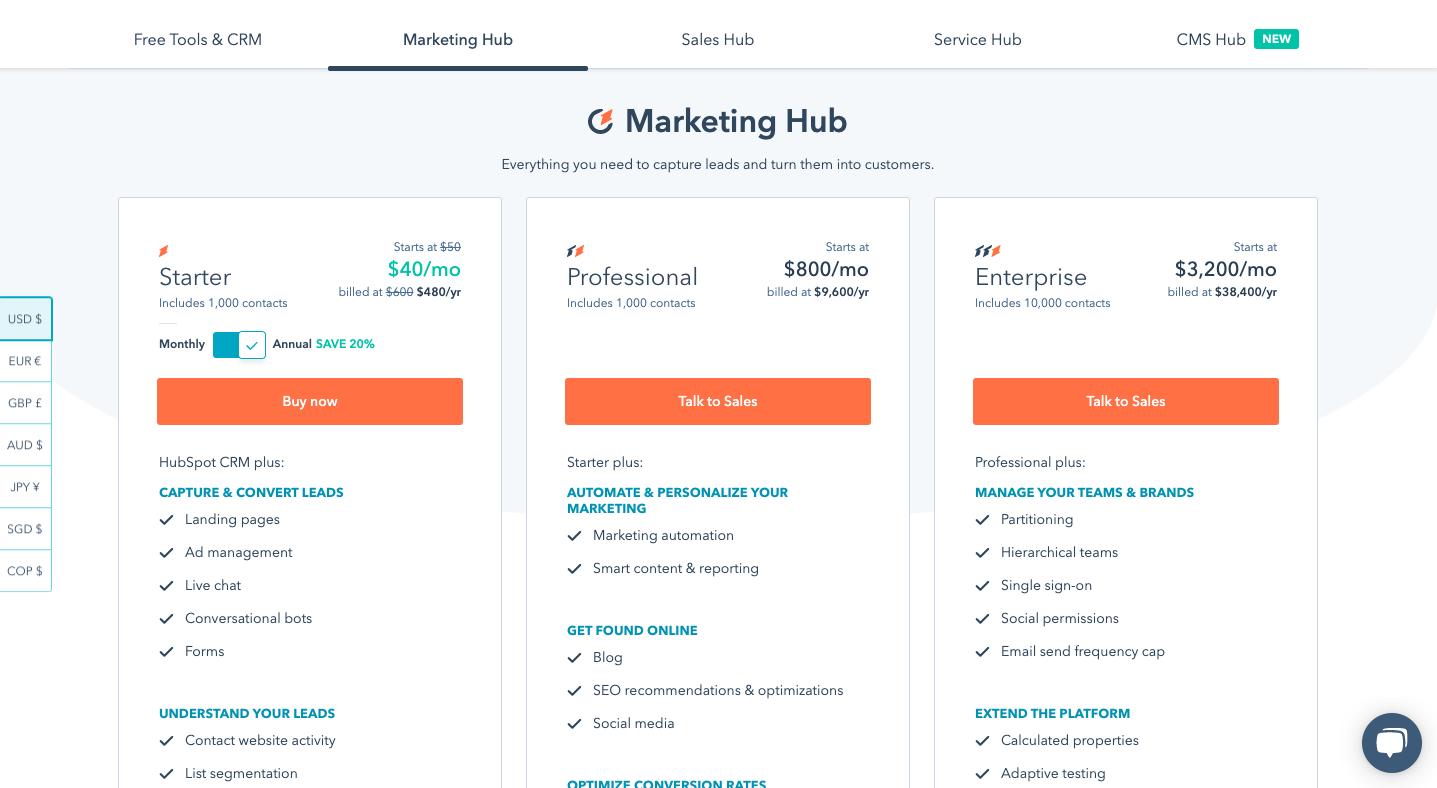The width and height of the screenshot is (1437, 788).
Task: Click the SAVE 20% text
Action: 345,344
